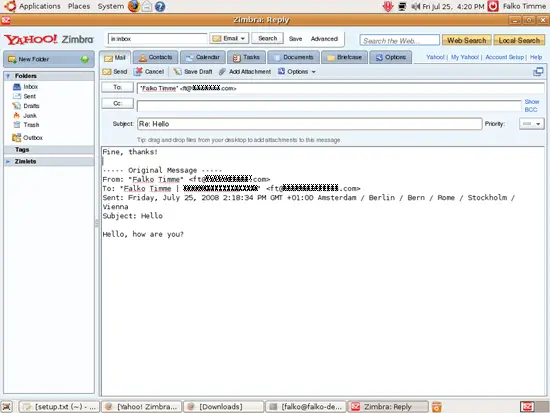
Task: Open the Account Setup link
Action: pyautogui.click(x=504, y=57)
